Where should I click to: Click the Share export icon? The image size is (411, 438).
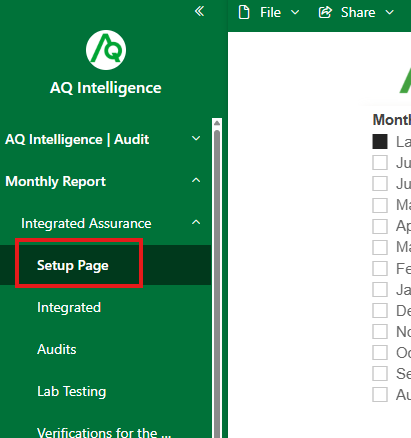(x=325, y=13)
